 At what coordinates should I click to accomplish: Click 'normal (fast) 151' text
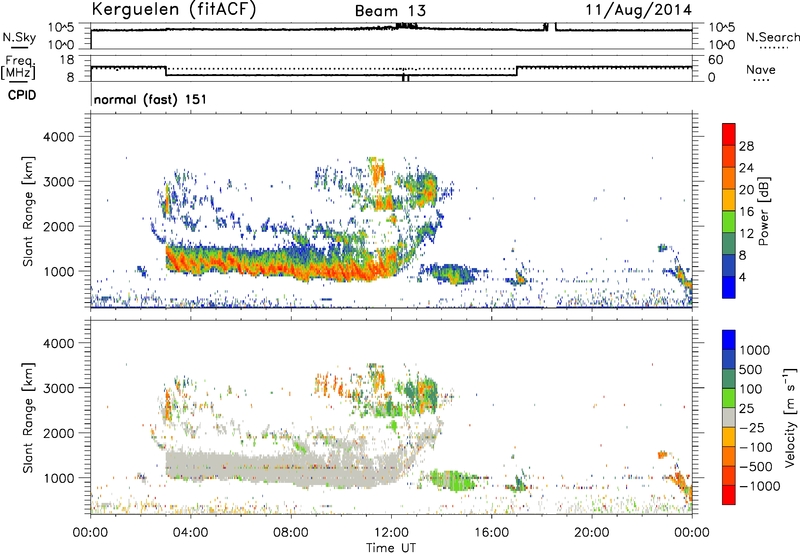(x=150, y=99)
